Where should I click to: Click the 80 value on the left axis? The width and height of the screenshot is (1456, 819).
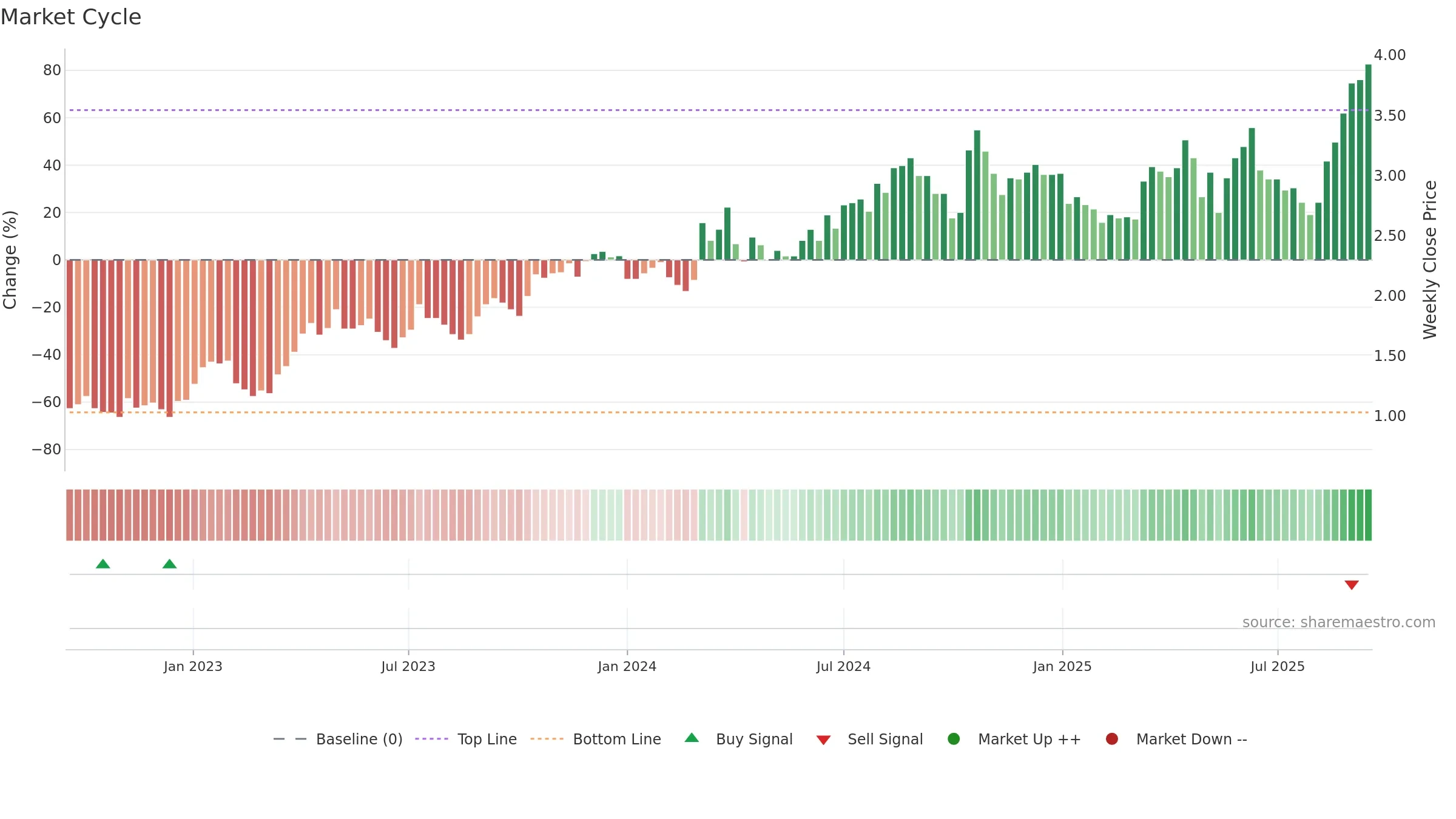point(52,70)
